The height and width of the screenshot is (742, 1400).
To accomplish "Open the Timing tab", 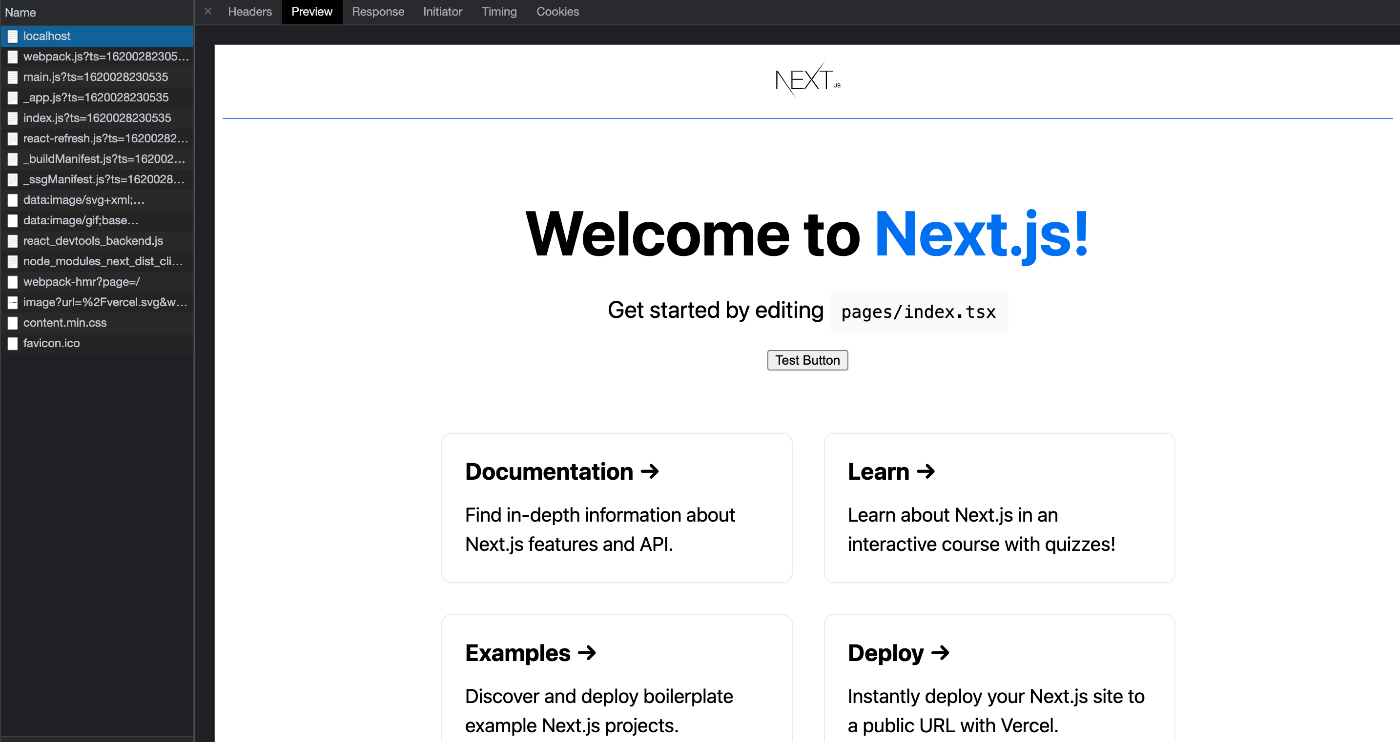I will tap(499, 12).
